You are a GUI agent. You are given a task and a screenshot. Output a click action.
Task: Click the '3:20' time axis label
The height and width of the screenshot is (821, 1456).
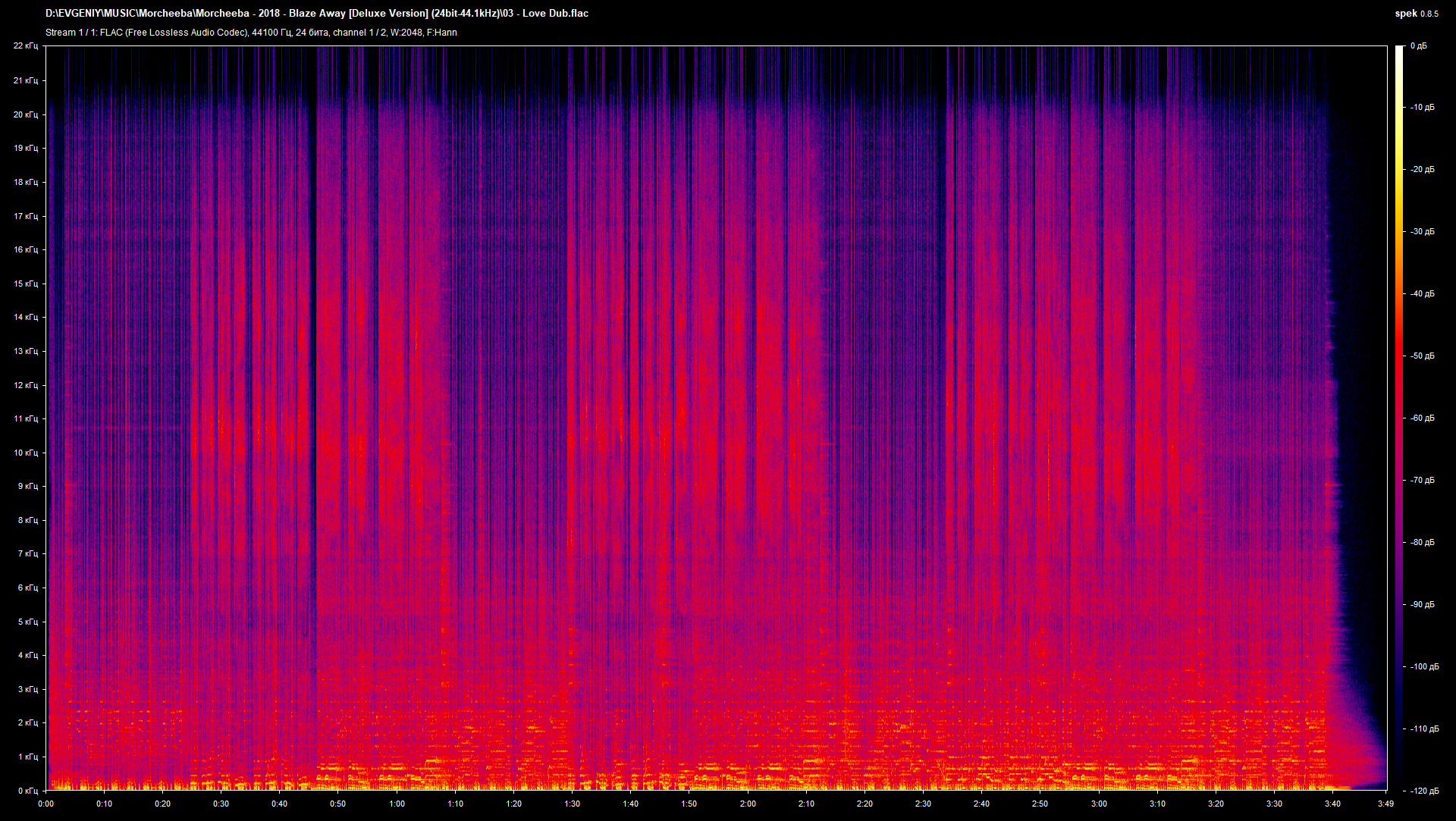[x=1216, y=804]
